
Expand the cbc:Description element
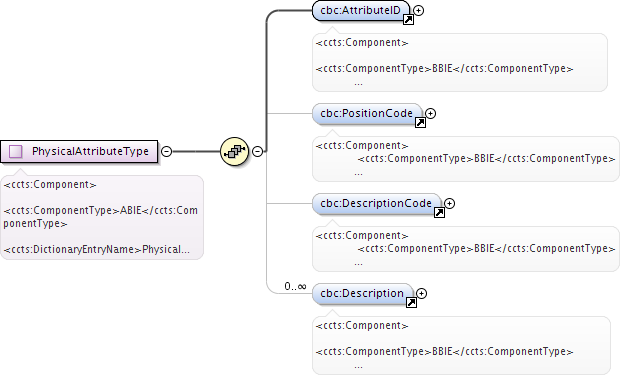(421, 294)
